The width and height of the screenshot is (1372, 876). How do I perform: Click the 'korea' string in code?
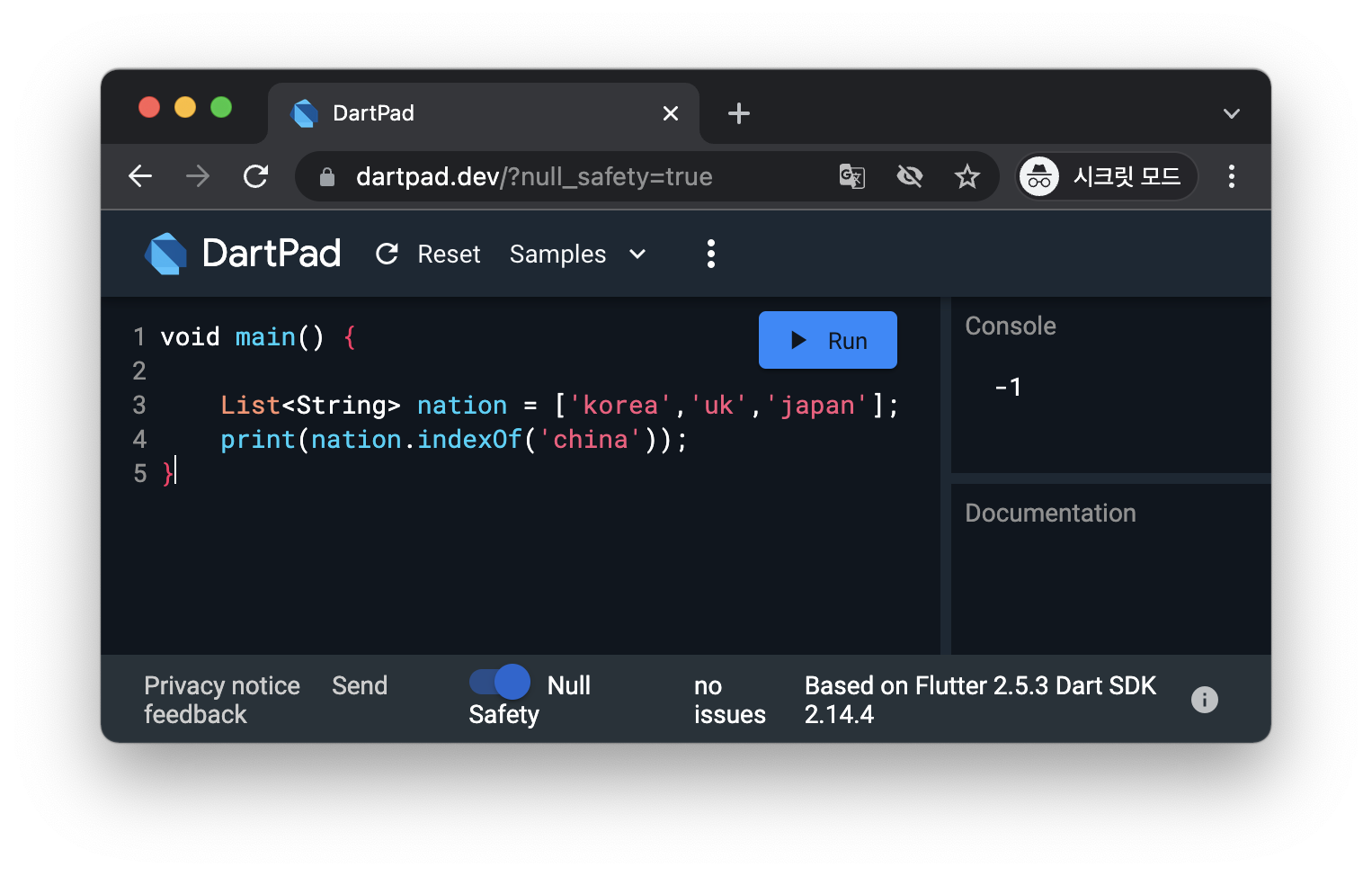point(620,405)
